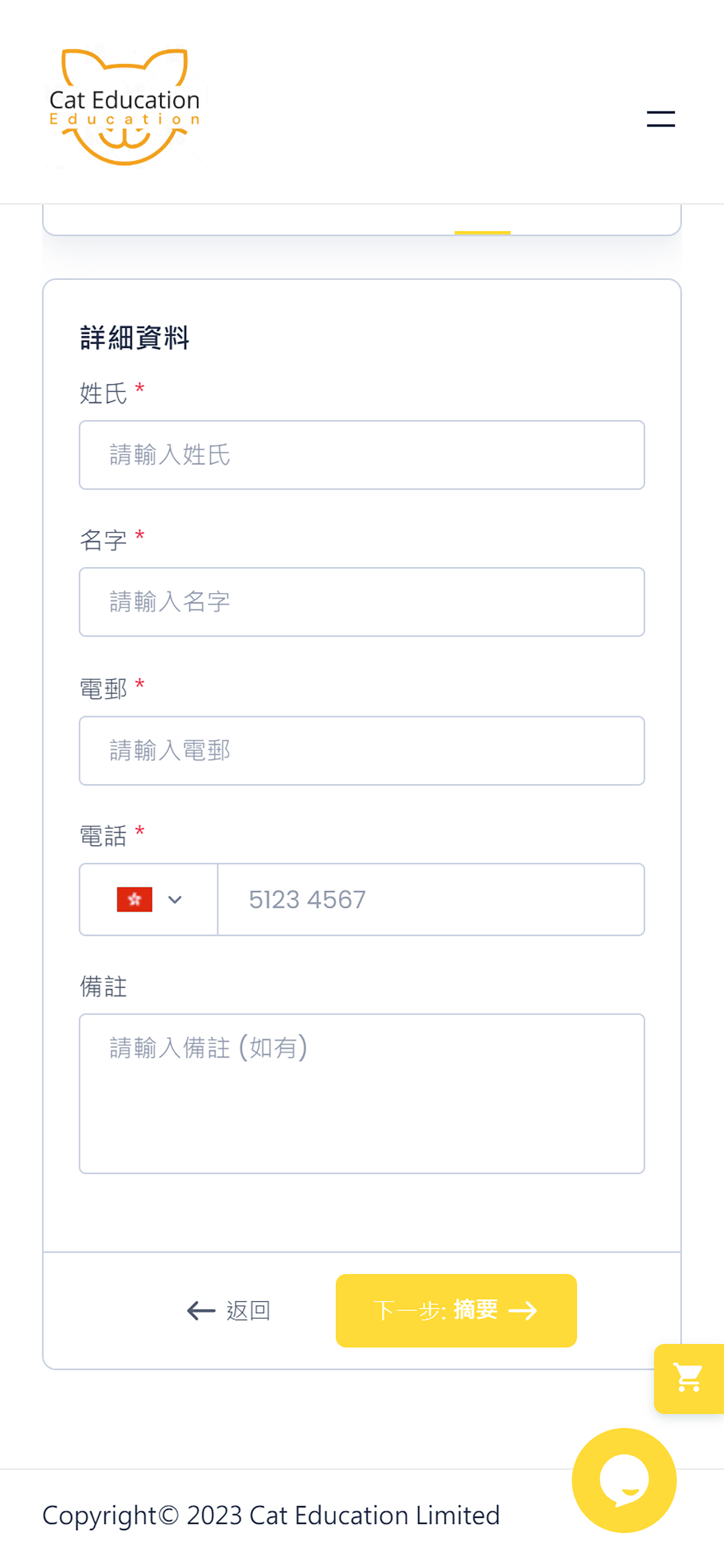Screen dimensions: 724x1568
Task: Click the 電郵 field label
Action: [x=103, y=688]
